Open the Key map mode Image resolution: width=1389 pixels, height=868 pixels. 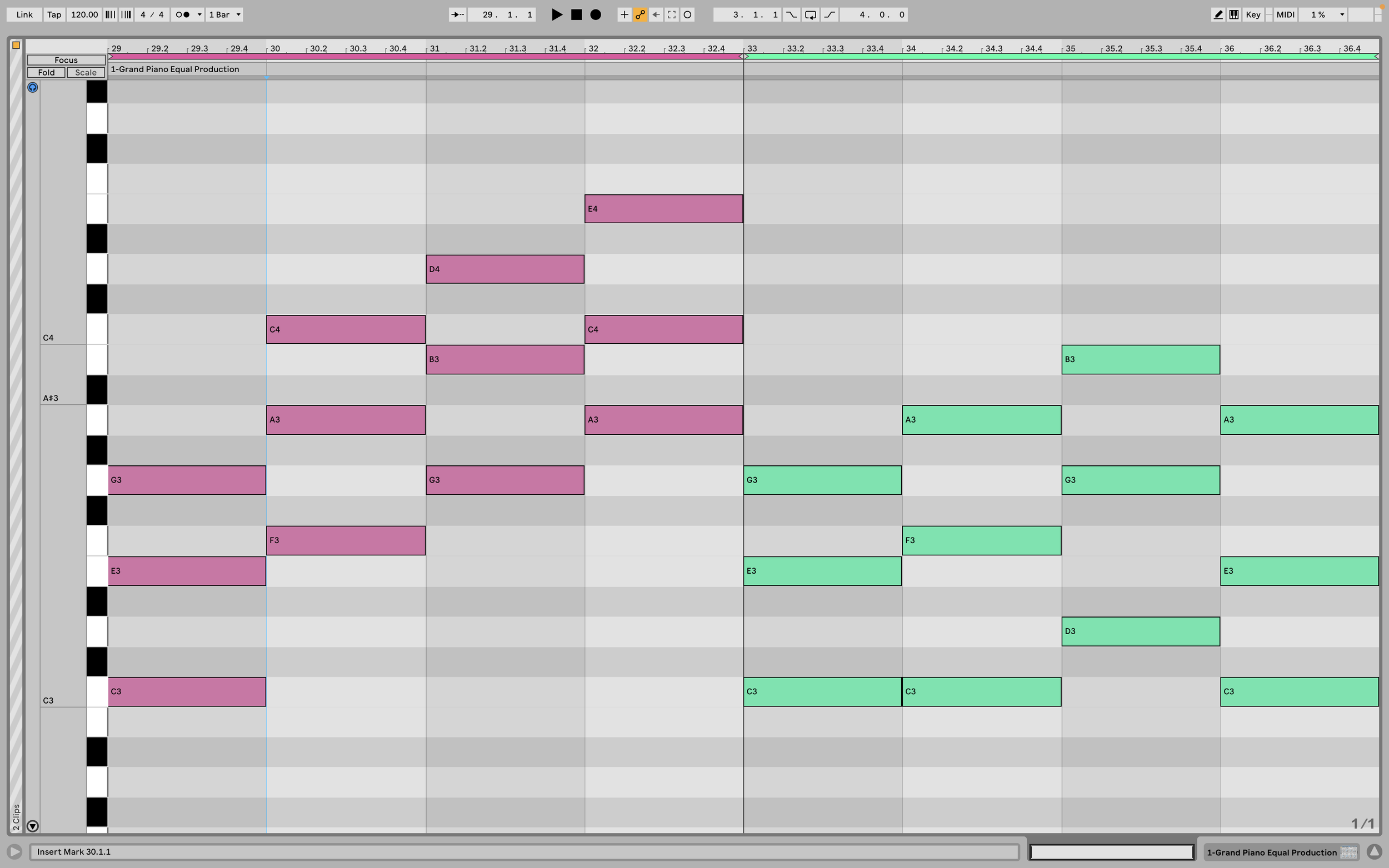tap(1253, 15)
